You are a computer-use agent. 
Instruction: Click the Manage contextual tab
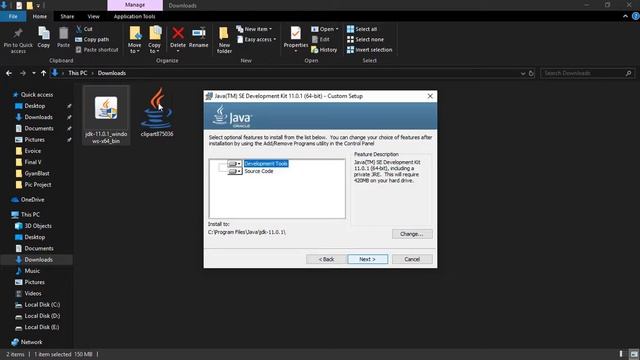(x=135, y=5)
